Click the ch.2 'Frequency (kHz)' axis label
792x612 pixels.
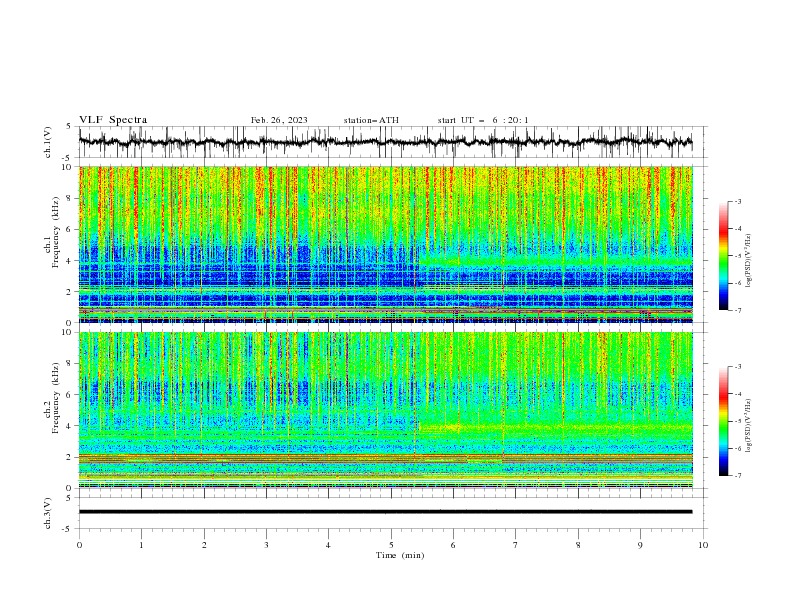pos(56,398)
